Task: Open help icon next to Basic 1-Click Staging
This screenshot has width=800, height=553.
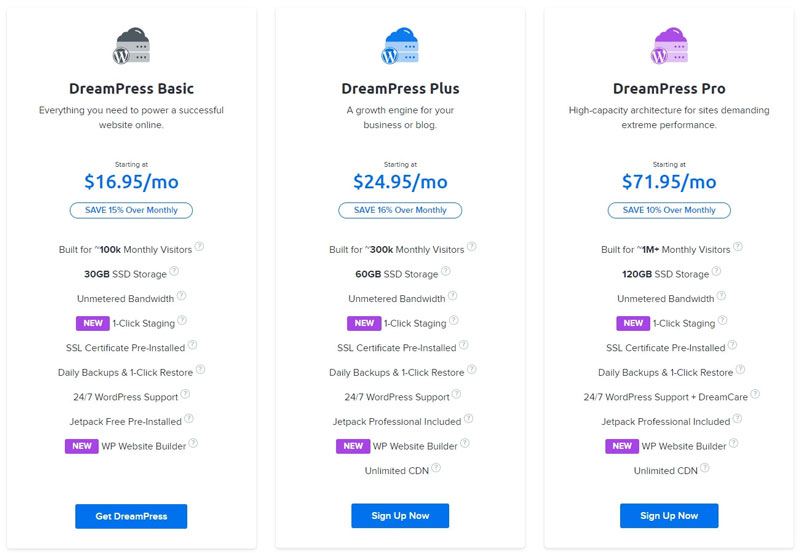Action: point(182,320)
